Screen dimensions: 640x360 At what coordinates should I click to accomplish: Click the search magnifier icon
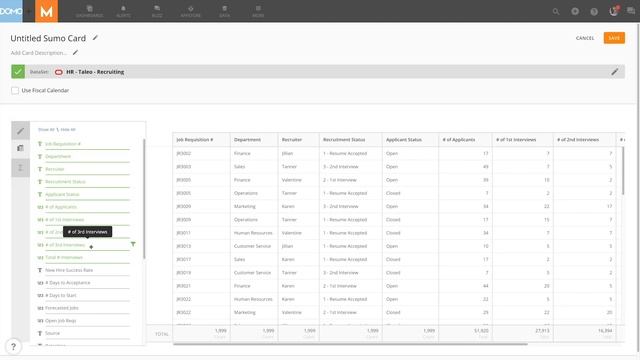click(556, 11)
